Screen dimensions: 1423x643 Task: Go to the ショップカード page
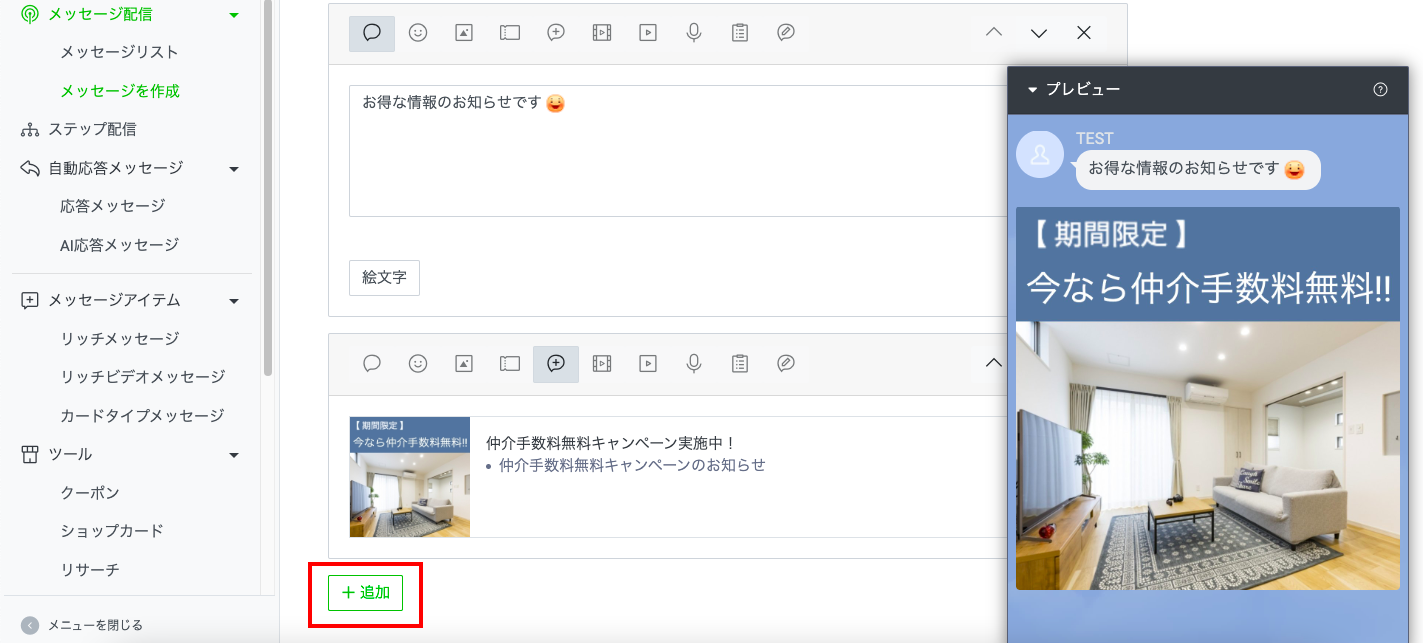point(111,531)
